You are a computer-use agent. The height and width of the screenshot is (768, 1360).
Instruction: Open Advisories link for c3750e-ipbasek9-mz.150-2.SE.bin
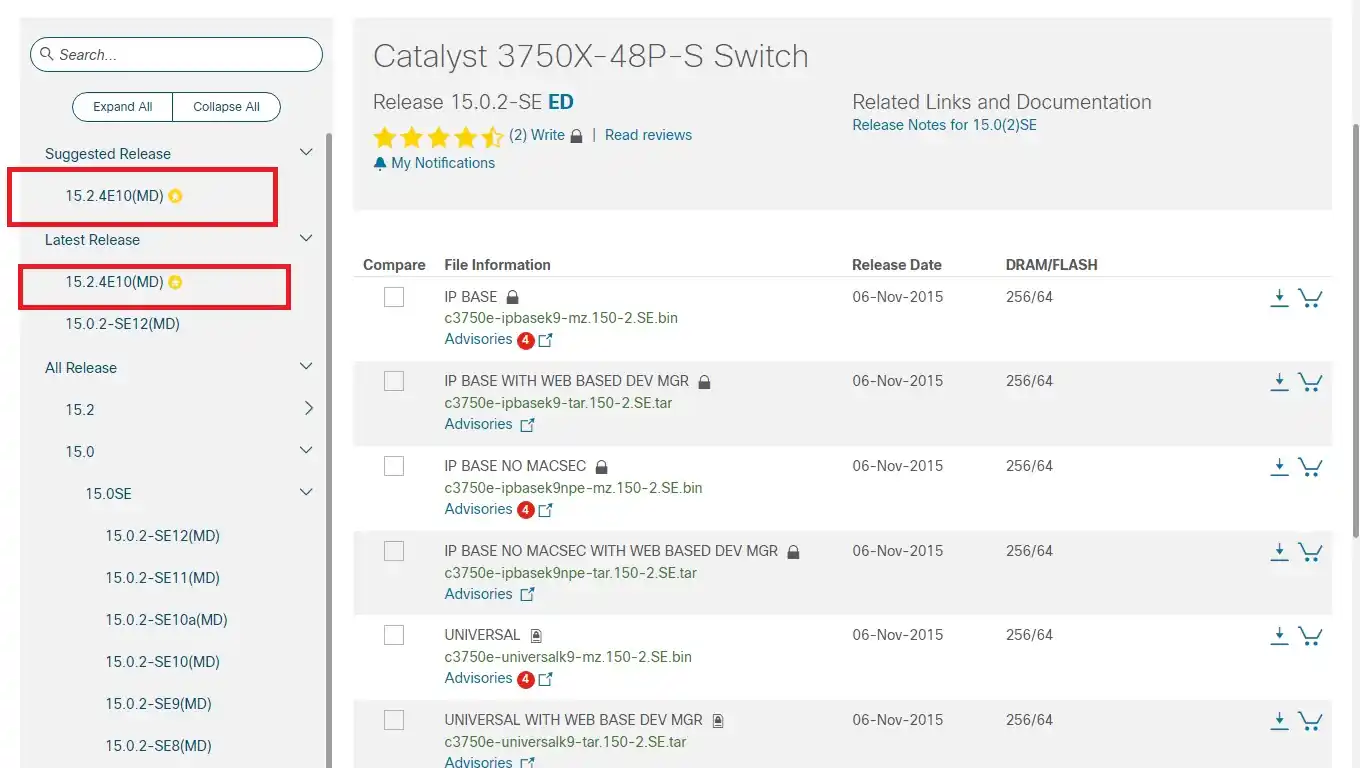click(478, 339)
